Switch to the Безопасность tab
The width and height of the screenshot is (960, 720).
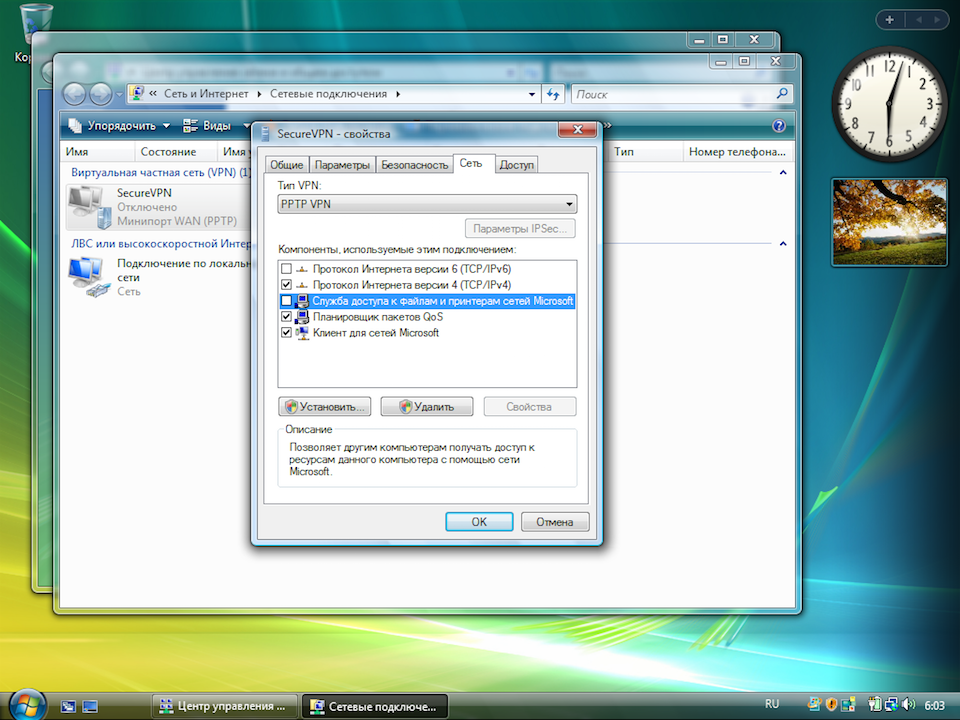point(414,165)
